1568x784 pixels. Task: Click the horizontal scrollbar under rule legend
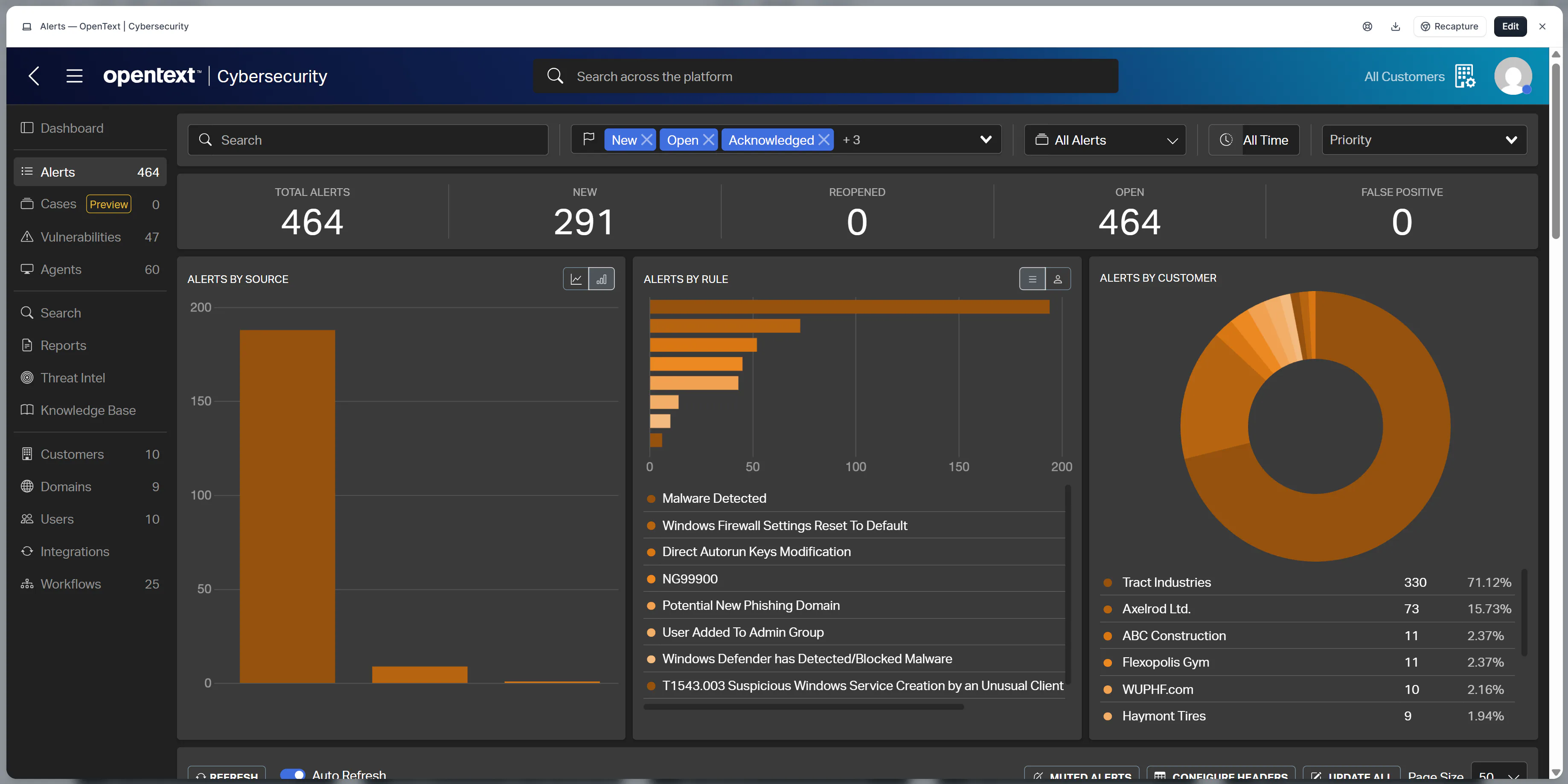click(x=803, y=707)
